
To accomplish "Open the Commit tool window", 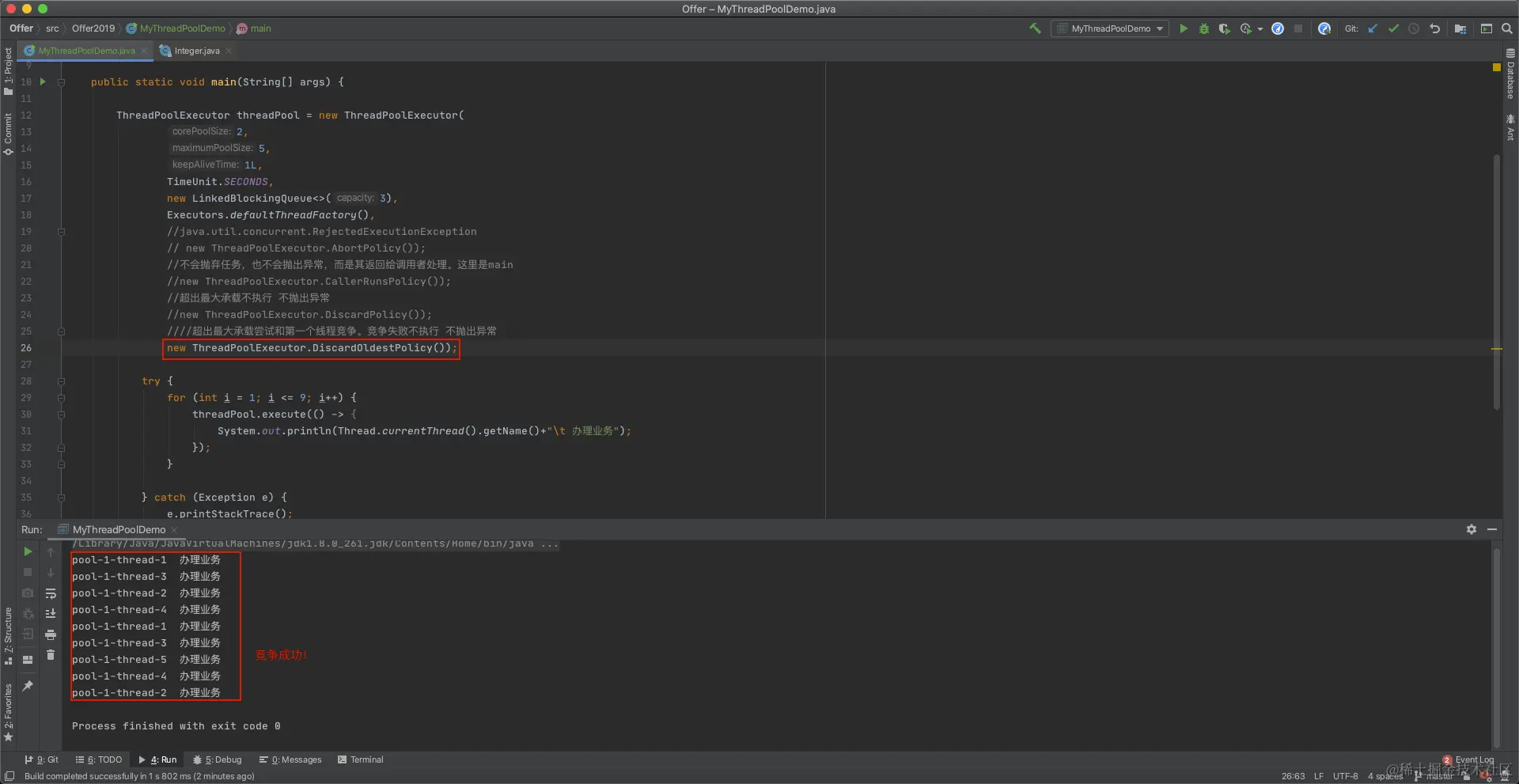I will pos(8,134).
